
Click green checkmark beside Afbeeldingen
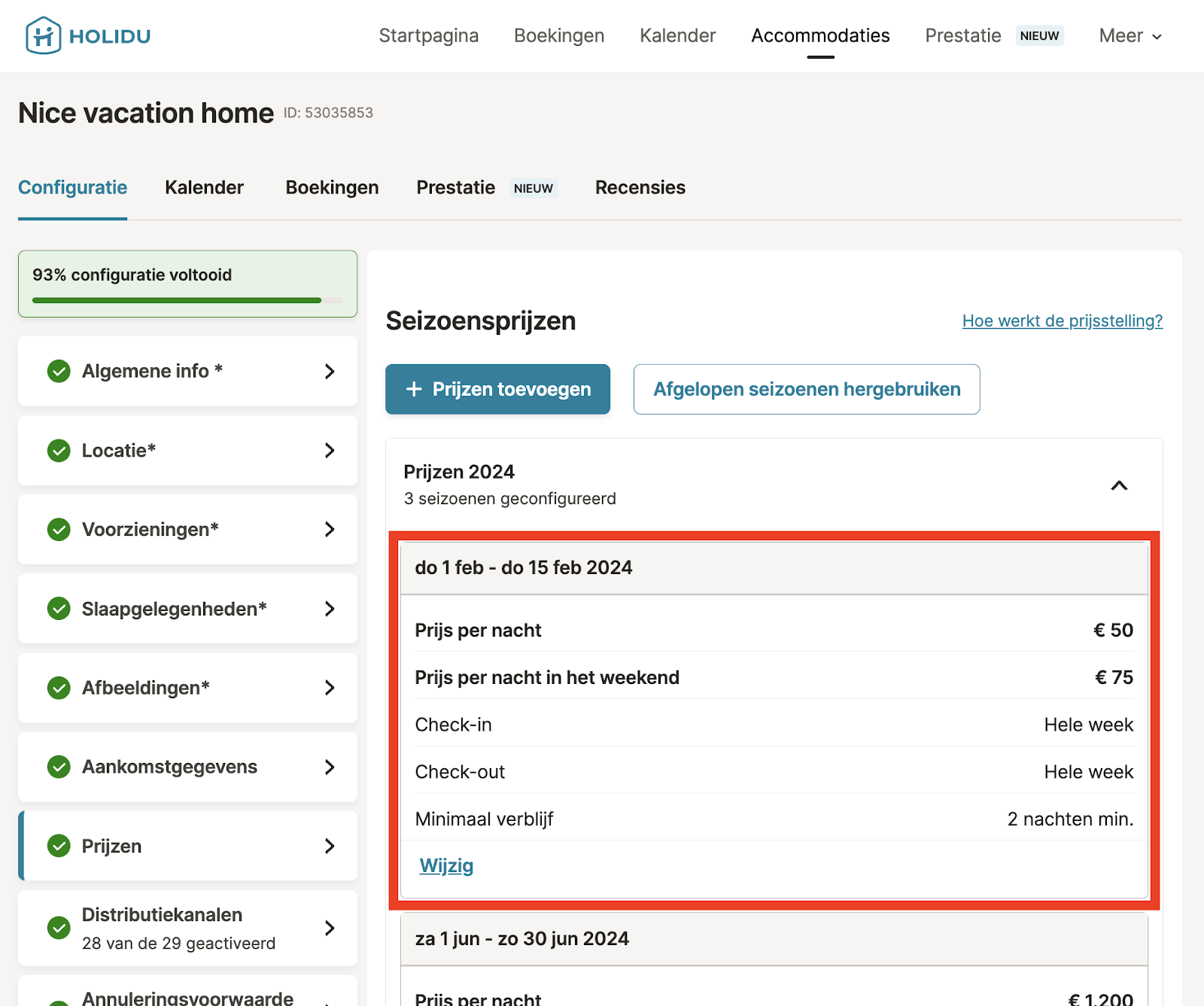pos(59,688)
